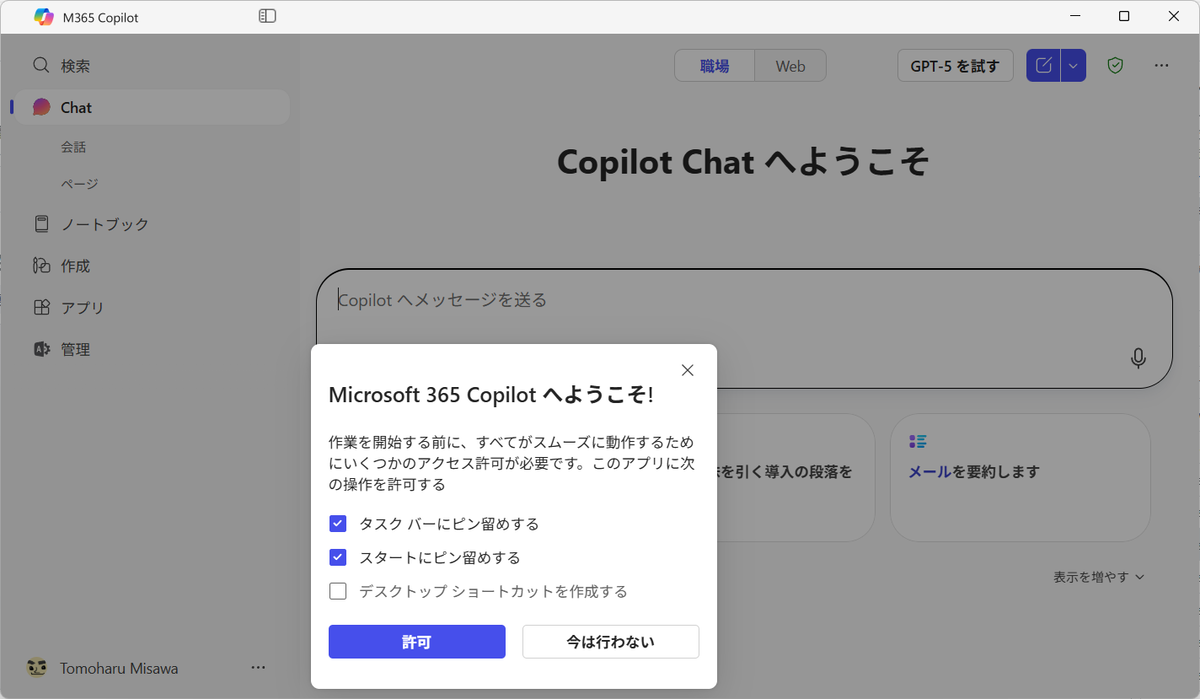Click the Copilot へメッセージを送る input field

coord(744,328)
